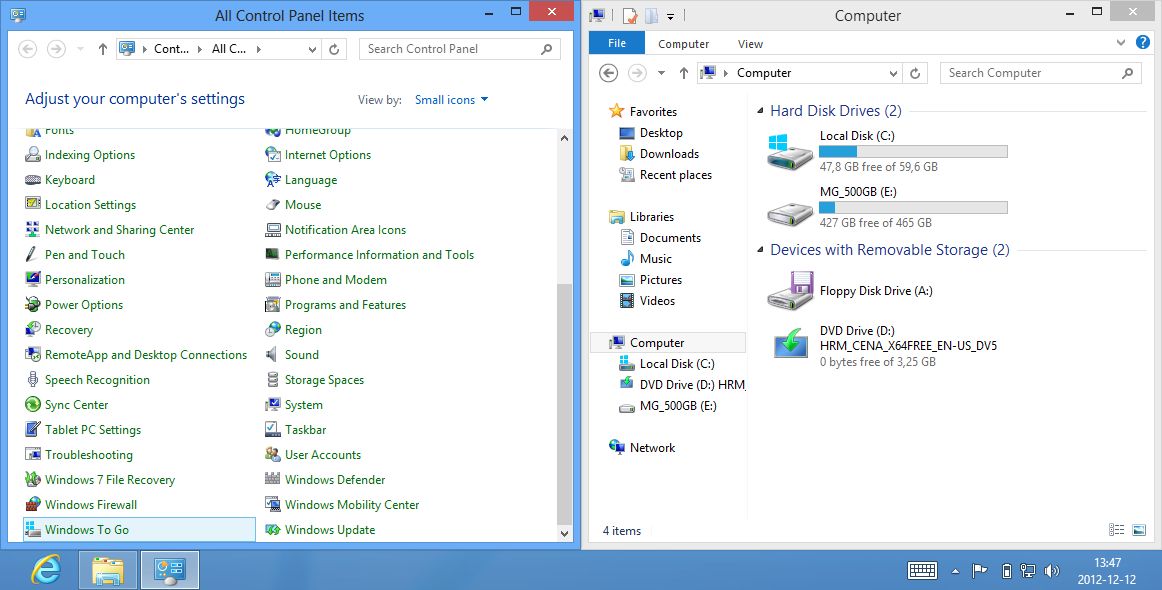Open Help in Computer window
This screenshot has width=1162, height=590.
pyautogui.click(x=1143, y=43)
